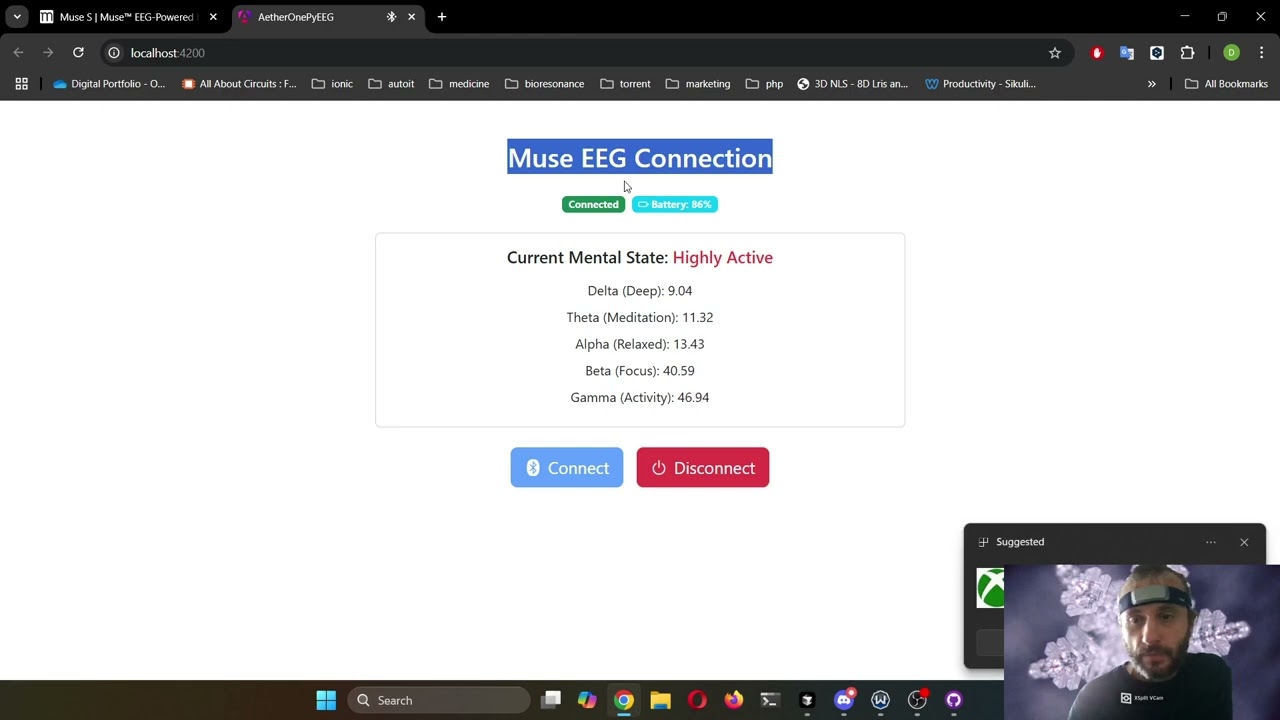Close the Muse S tab
The image size is (1280, 720).
coord(212,17)
